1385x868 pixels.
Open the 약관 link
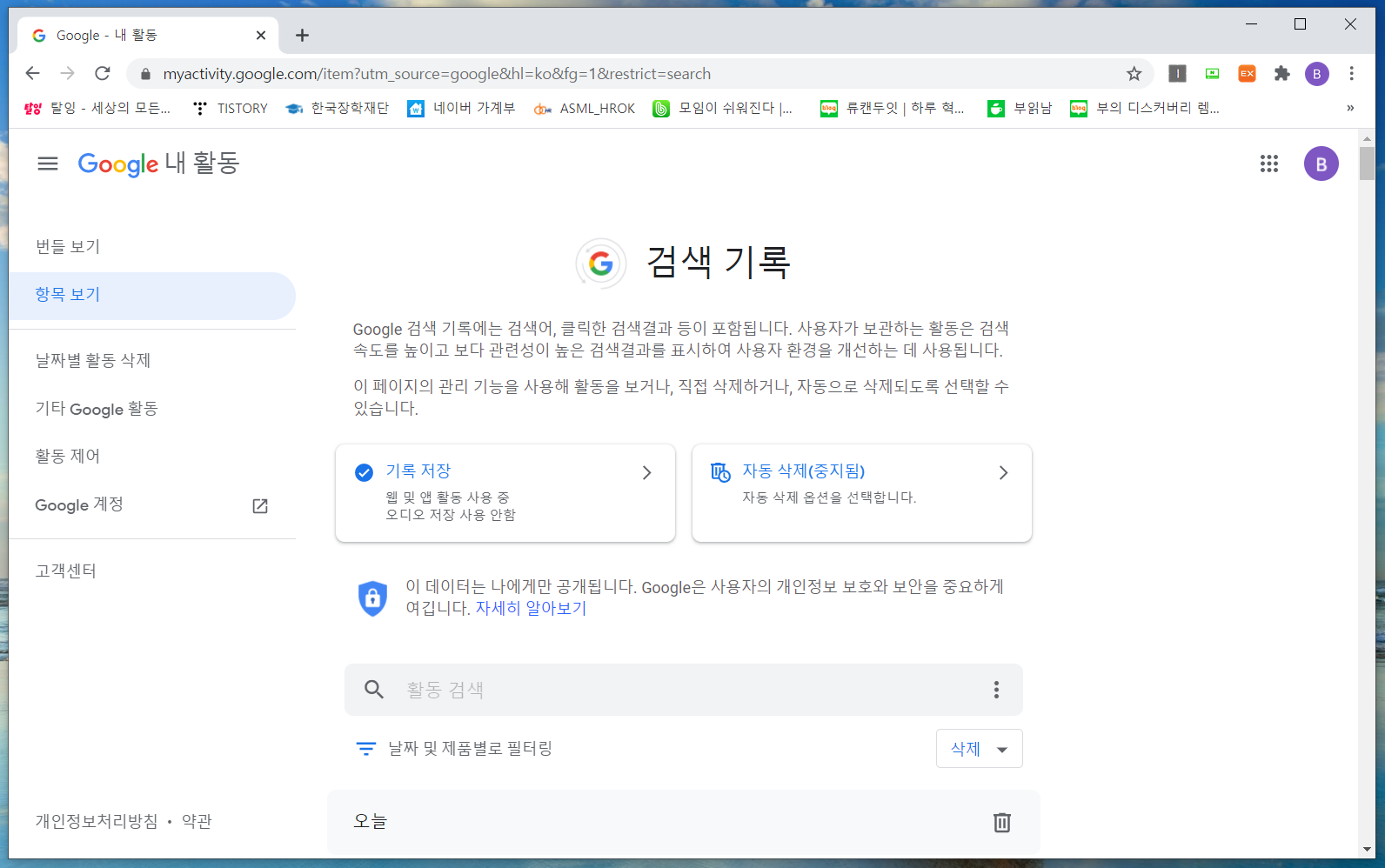pyautogui.click(x=197, y=821)
